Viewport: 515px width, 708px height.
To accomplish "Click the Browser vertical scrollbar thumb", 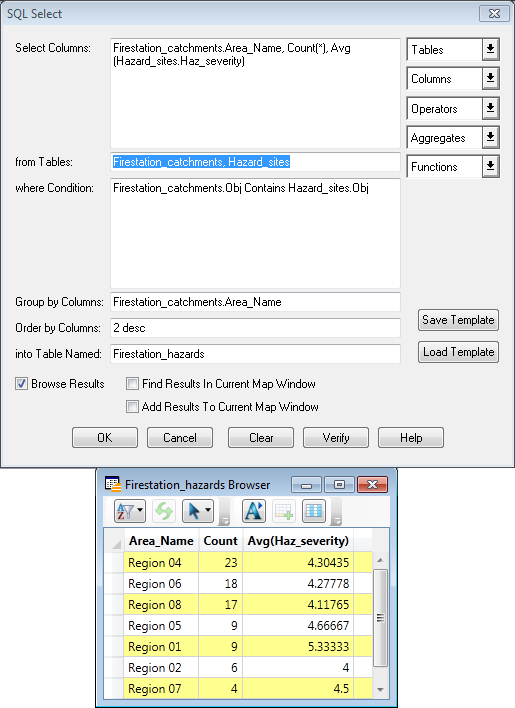I will [380, 618].
